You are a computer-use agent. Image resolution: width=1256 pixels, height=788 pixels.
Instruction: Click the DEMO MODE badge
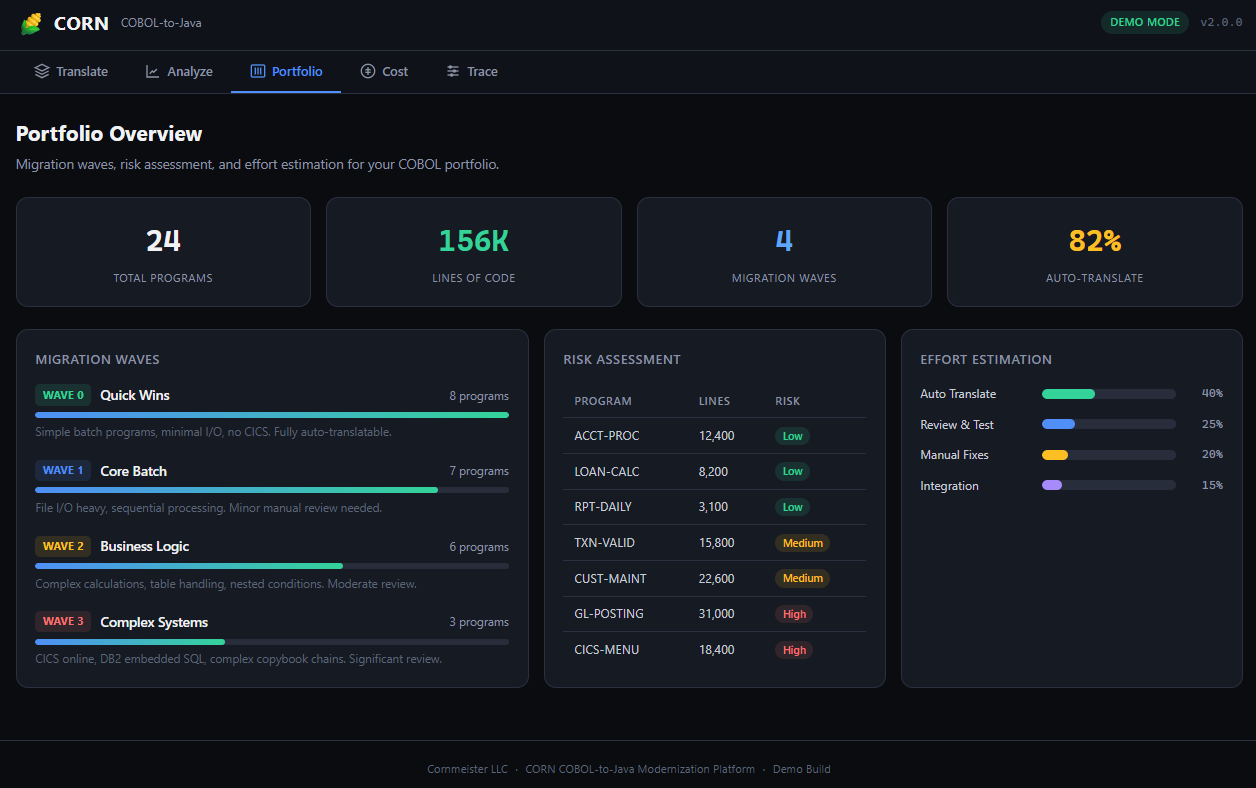pyautogui.click(x=1145, y=22)
